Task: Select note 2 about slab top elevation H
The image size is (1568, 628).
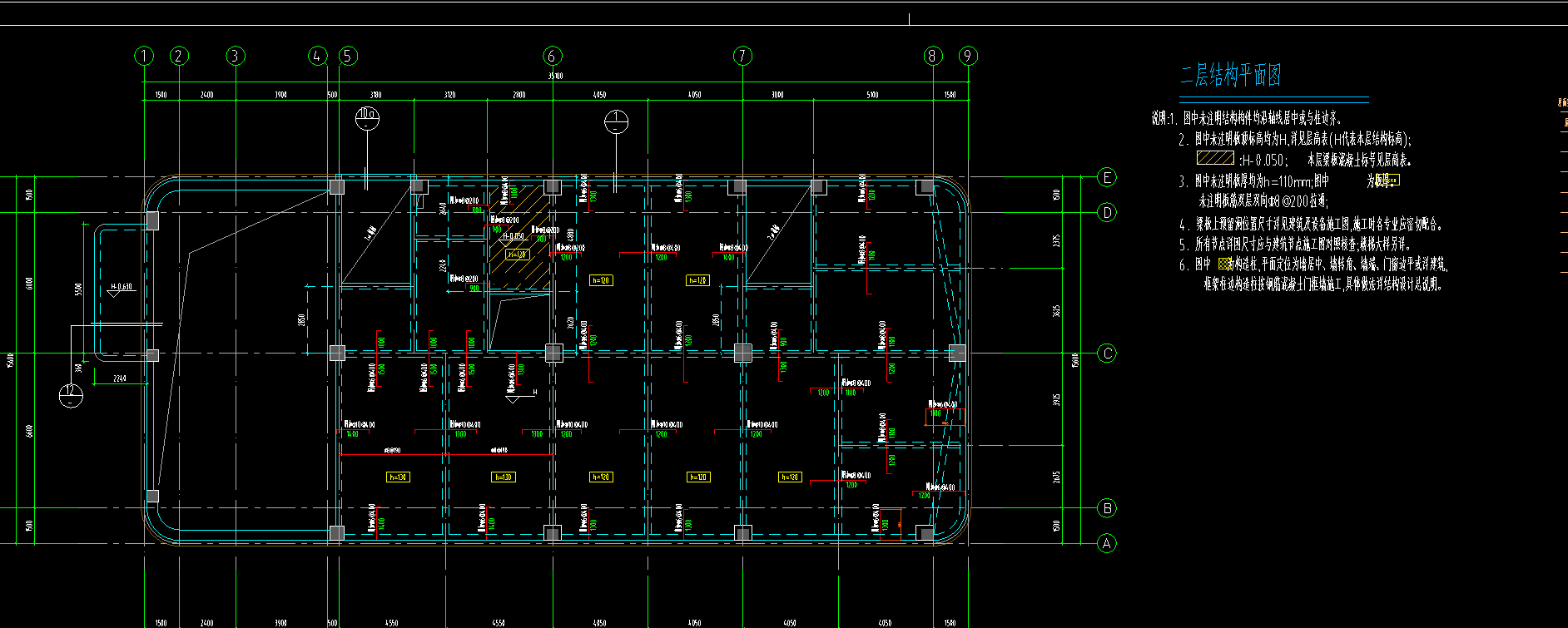Action: click(1295, 139)
